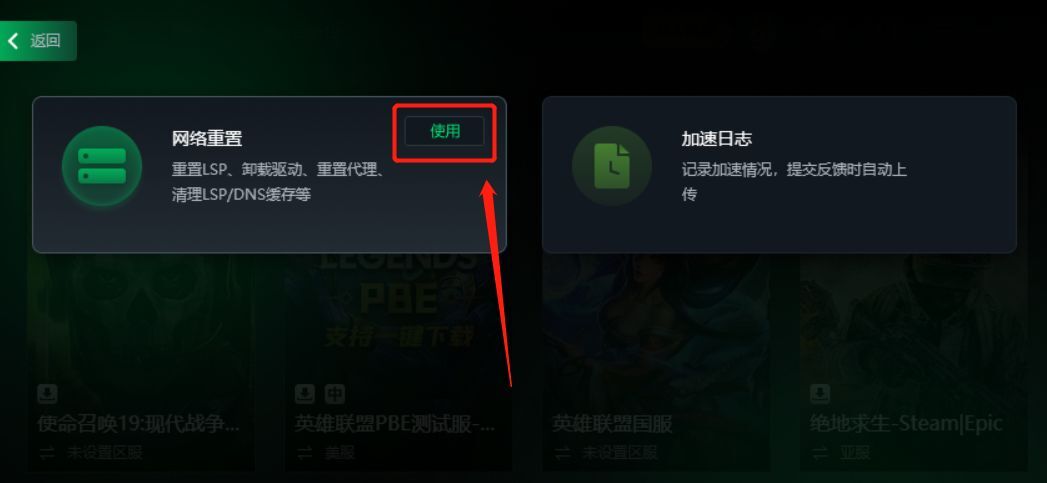
Task: Open 未设置区服 region selector under 英雄联盟国服
Action: click(x=620, y=453)
